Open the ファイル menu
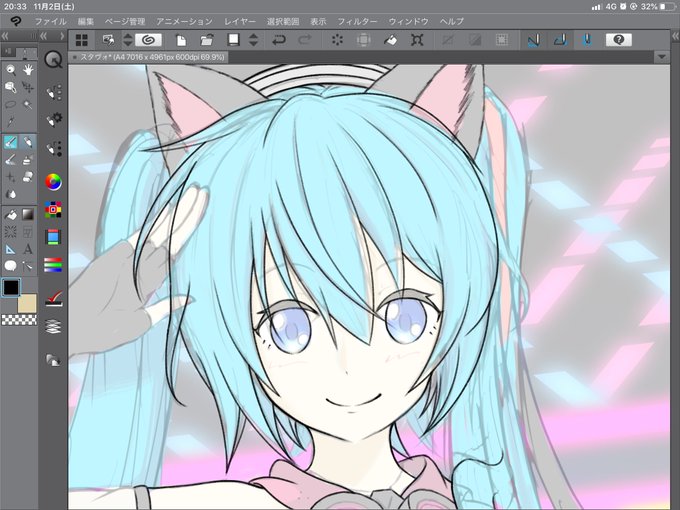The height and width of the screenshot is (510, 680). click(x=50, y=21)
